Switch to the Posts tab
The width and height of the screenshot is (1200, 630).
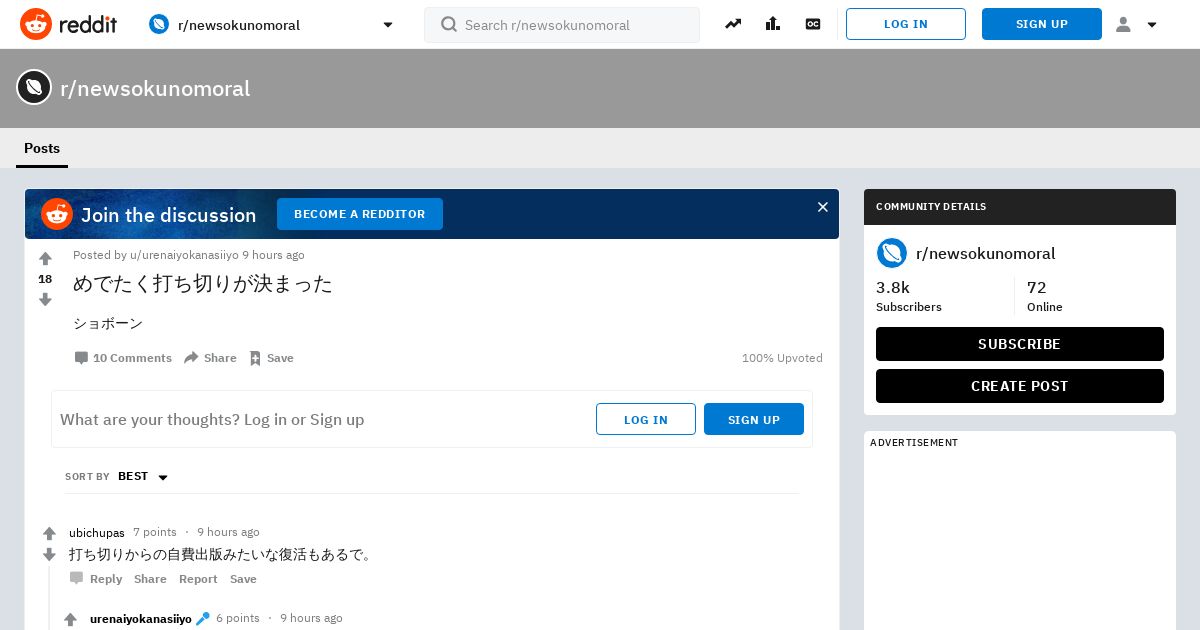[42, 148]
